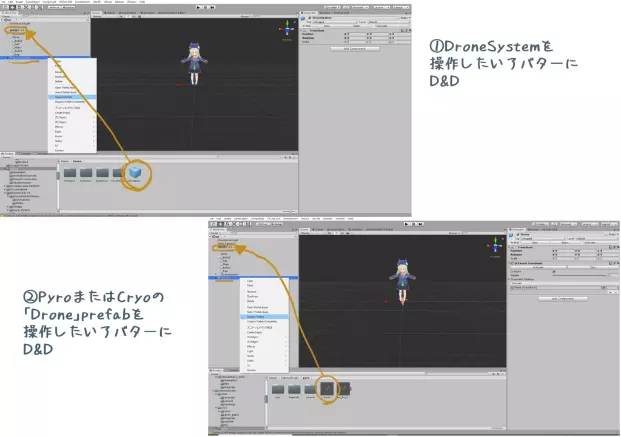This screenshot has width=621, height=437.
Task: Toggle object active checkbox in upper Inspector
Action: (x=309, y=18)
